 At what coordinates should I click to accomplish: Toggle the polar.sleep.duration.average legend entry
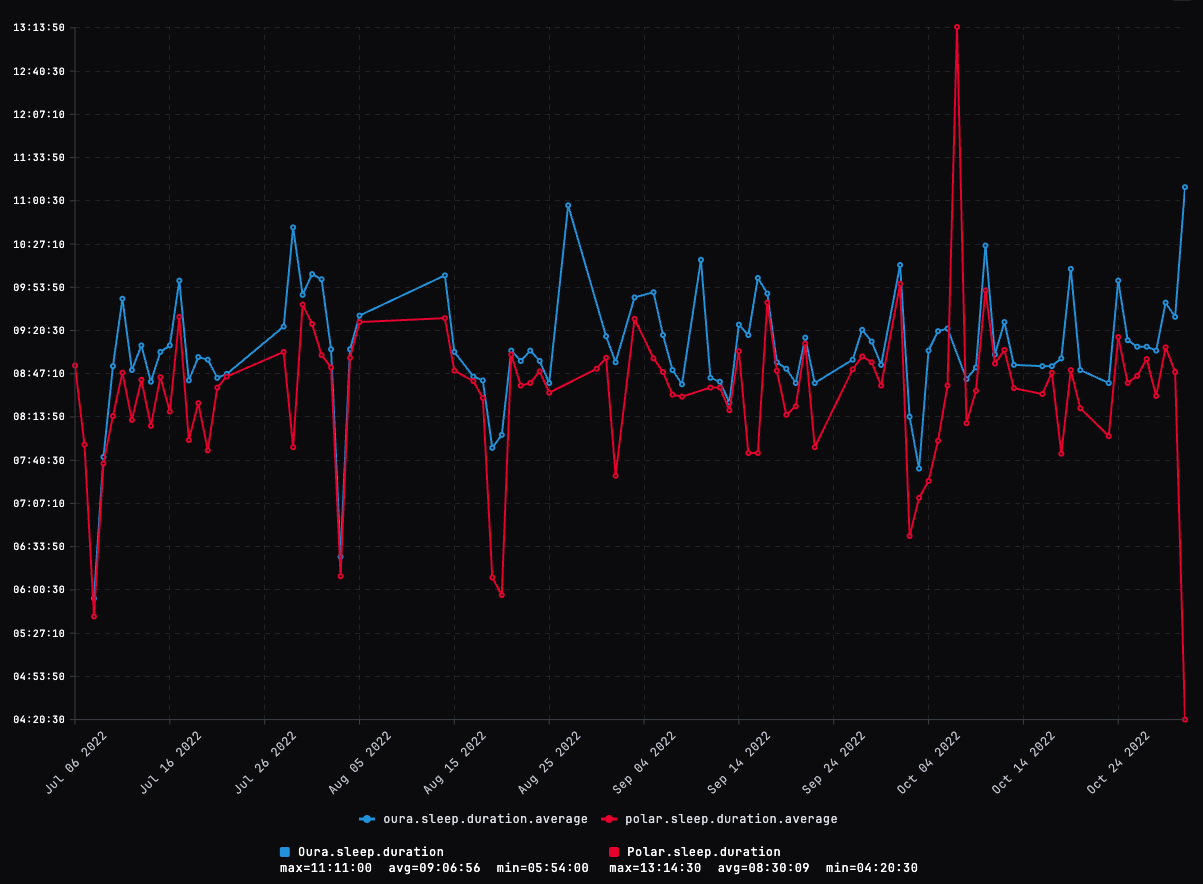(732, 818)
